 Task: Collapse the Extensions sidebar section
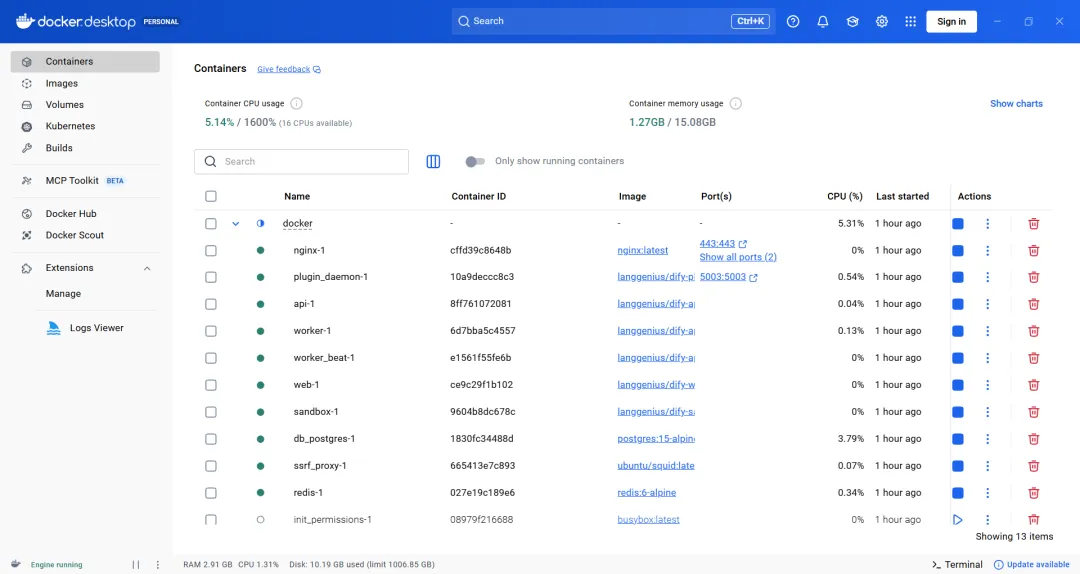147,268
